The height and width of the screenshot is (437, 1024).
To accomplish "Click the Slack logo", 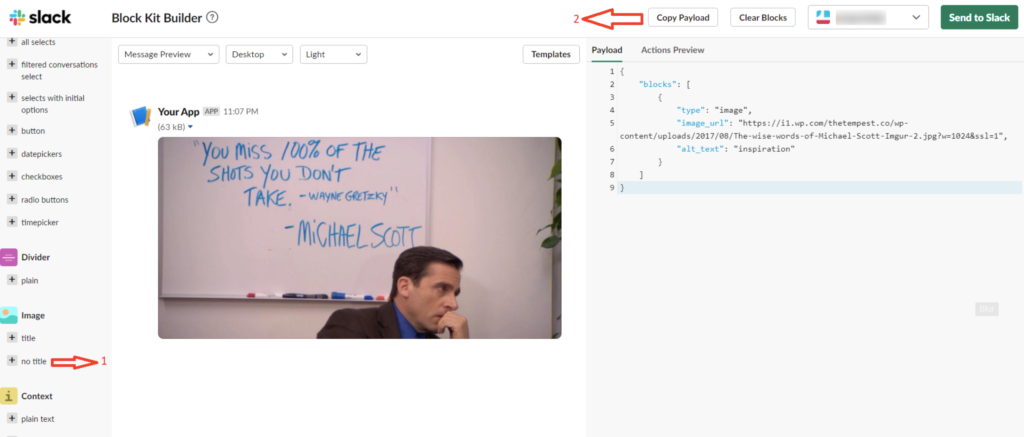I will click(x=39, y=18).
